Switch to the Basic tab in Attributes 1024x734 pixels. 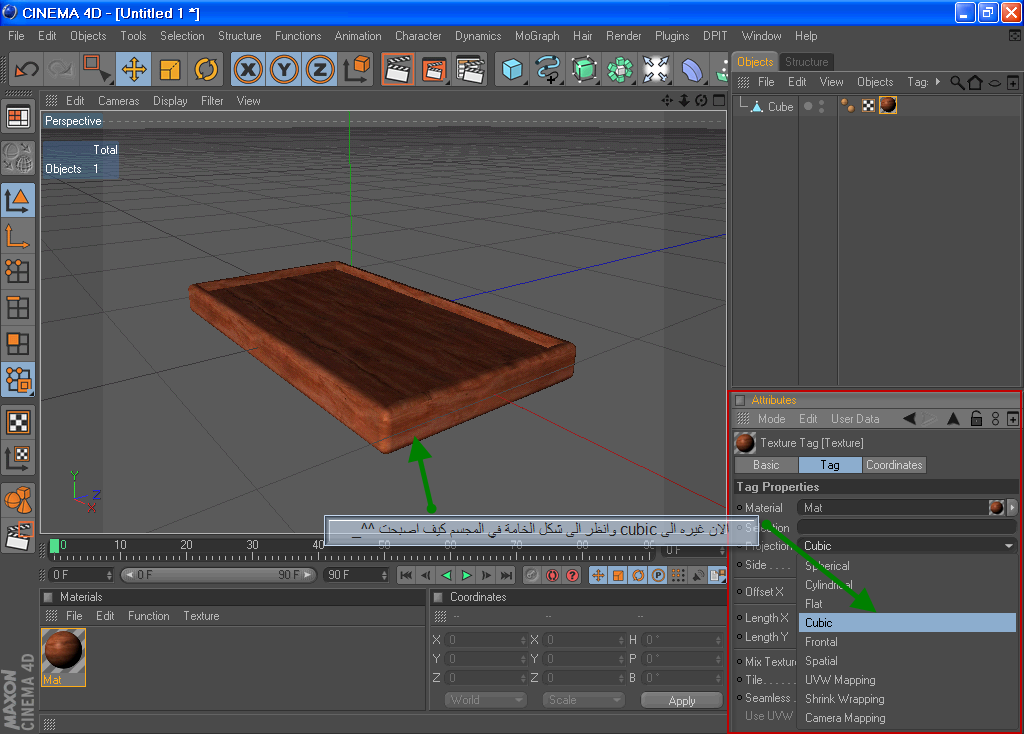point(766,465)
